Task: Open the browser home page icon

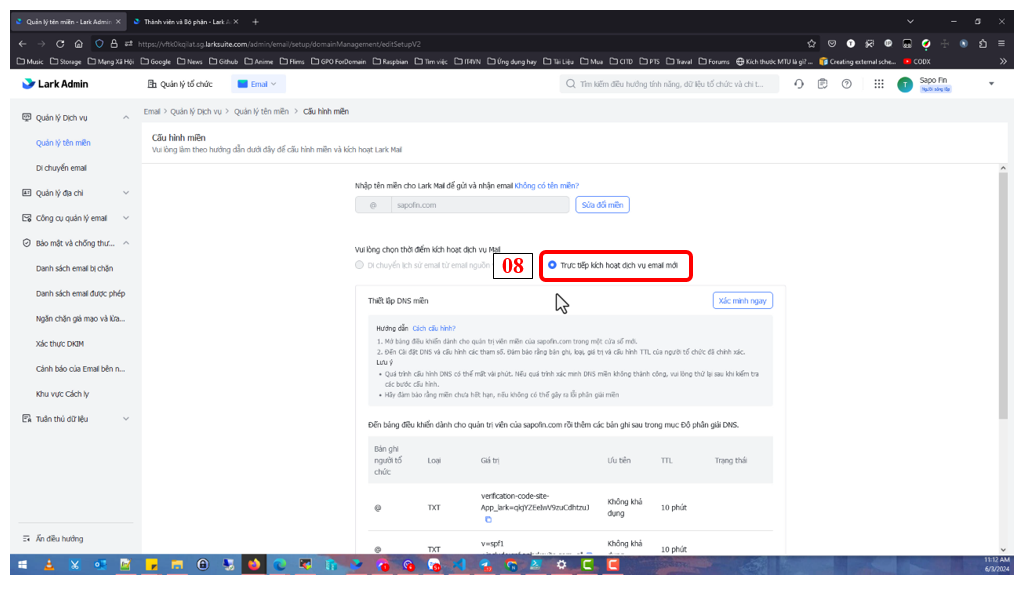Action: (79, 44)
